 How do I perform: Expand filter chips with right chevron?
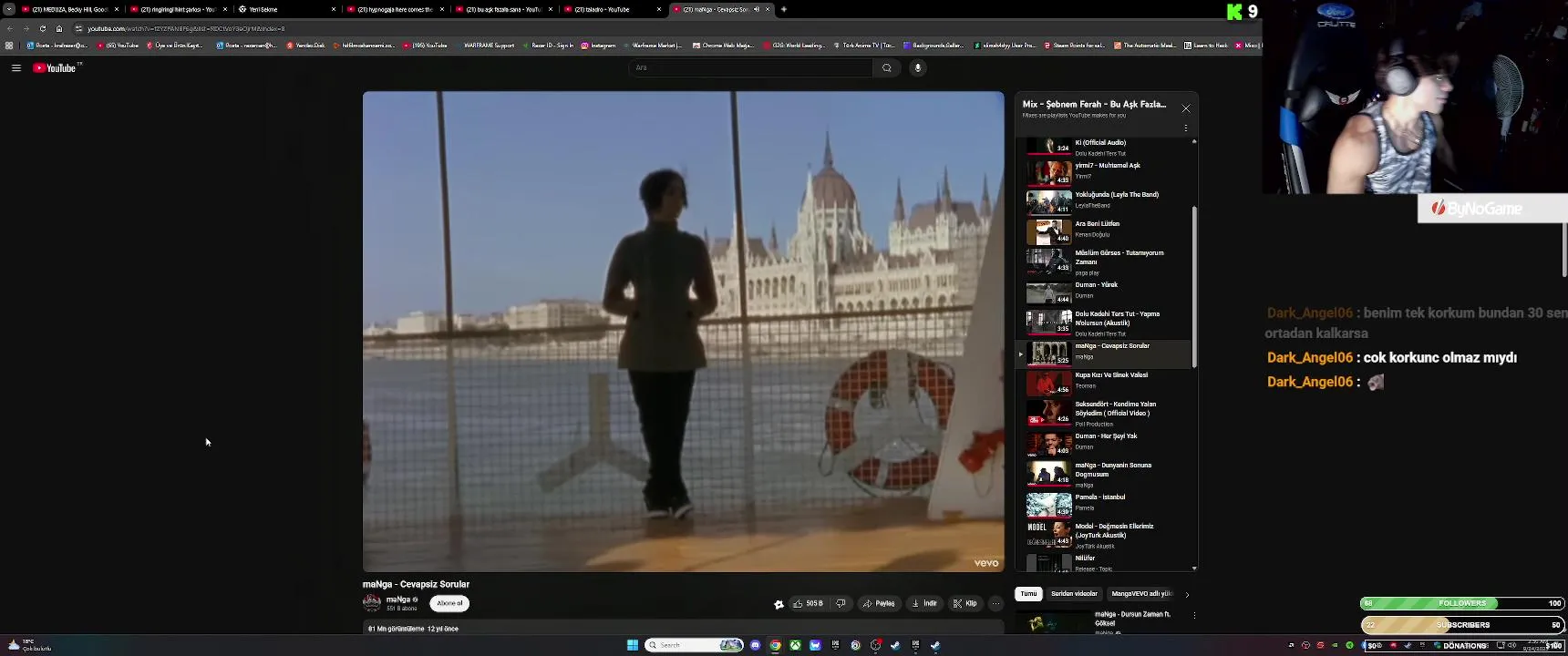(x=1187, y=594)
